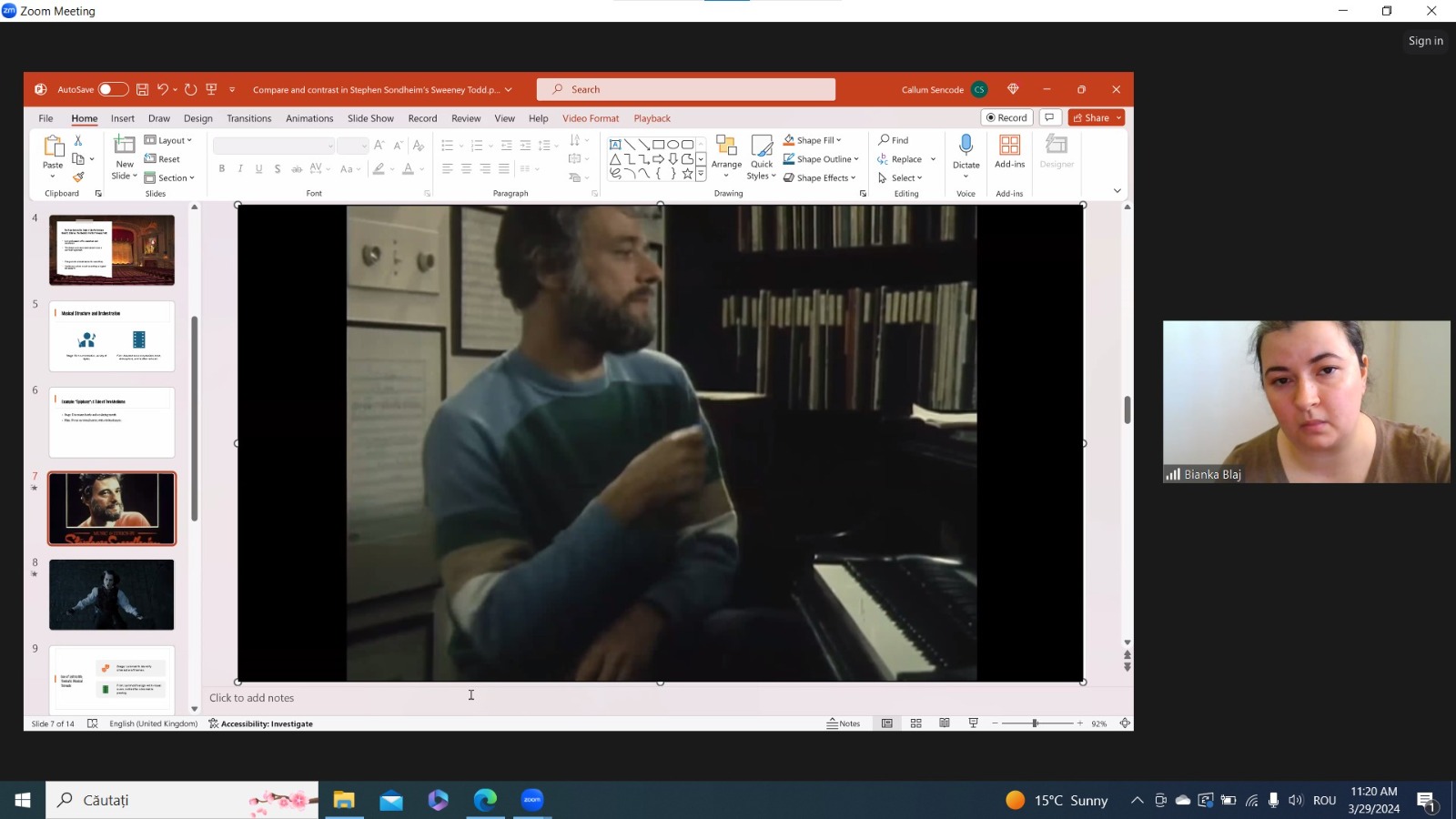Screen dimensions: 1456x819
Task: Switch to Slide Sorter view icon
Action: [x=915, y=723]
